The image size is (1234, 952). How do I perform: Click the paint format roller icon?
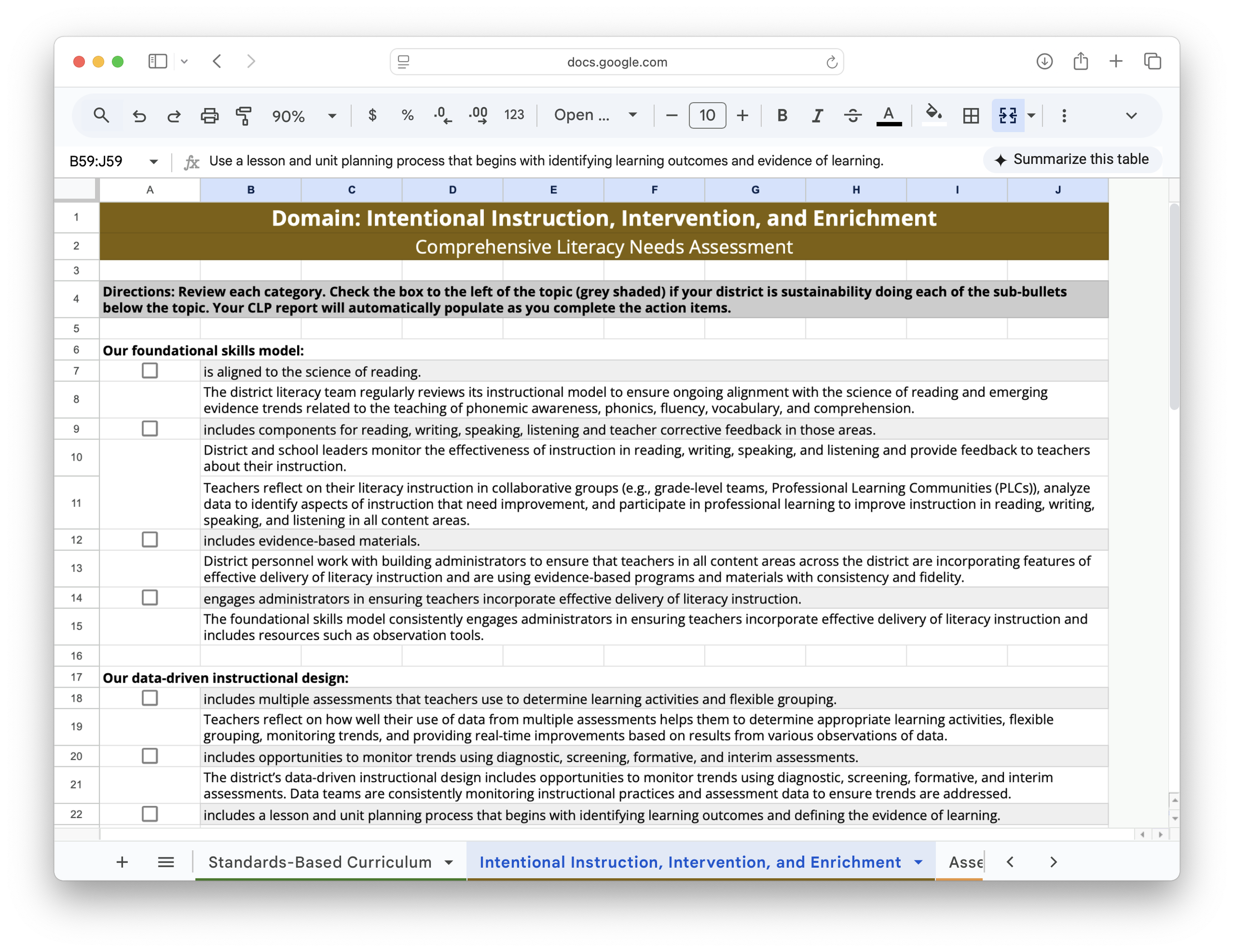click(243, 116)
